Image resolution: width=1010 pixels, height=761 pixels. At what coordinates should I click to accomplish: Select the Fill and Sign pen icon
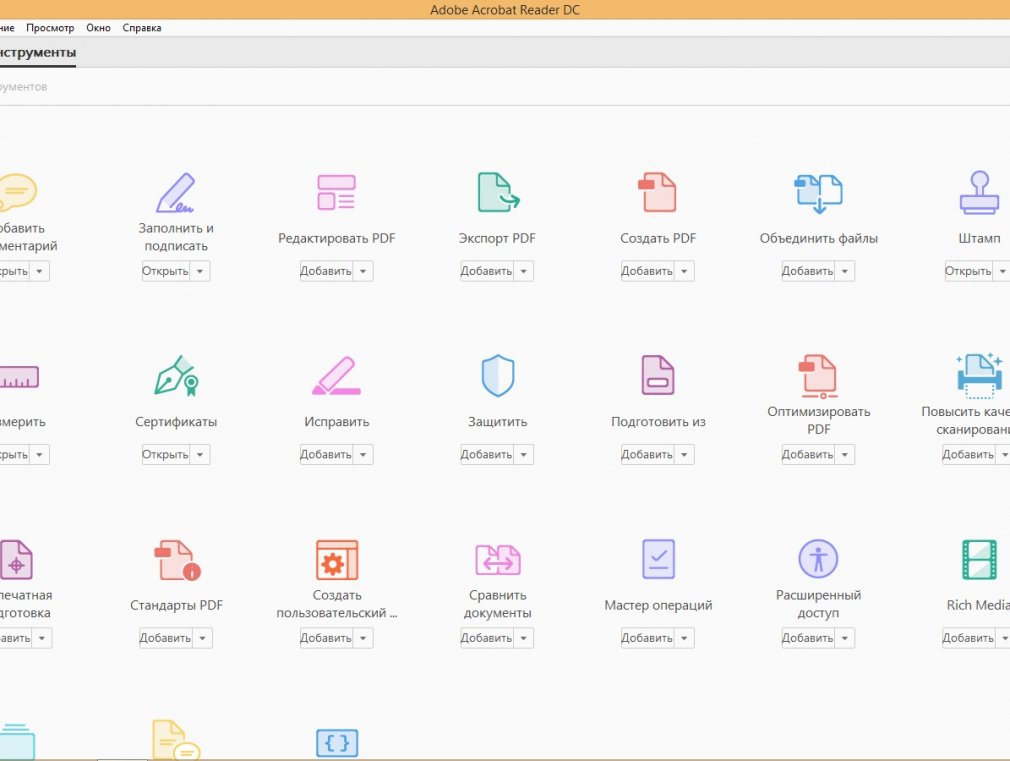[x=175, y=192]
